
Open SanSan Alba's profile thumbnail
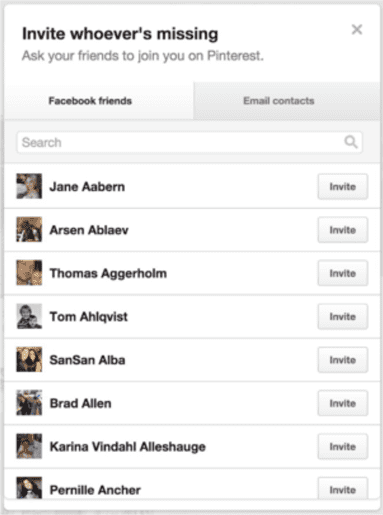pos(29,359)
